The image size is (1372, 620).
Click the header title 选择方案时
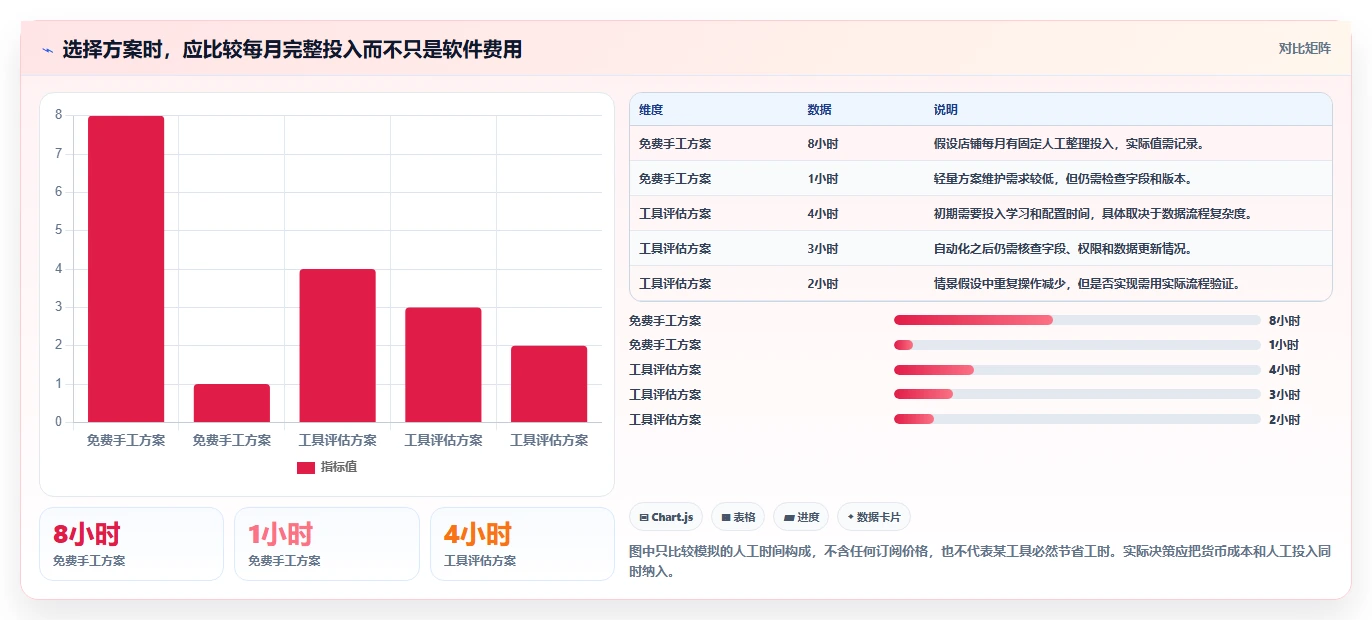(292, 49)
